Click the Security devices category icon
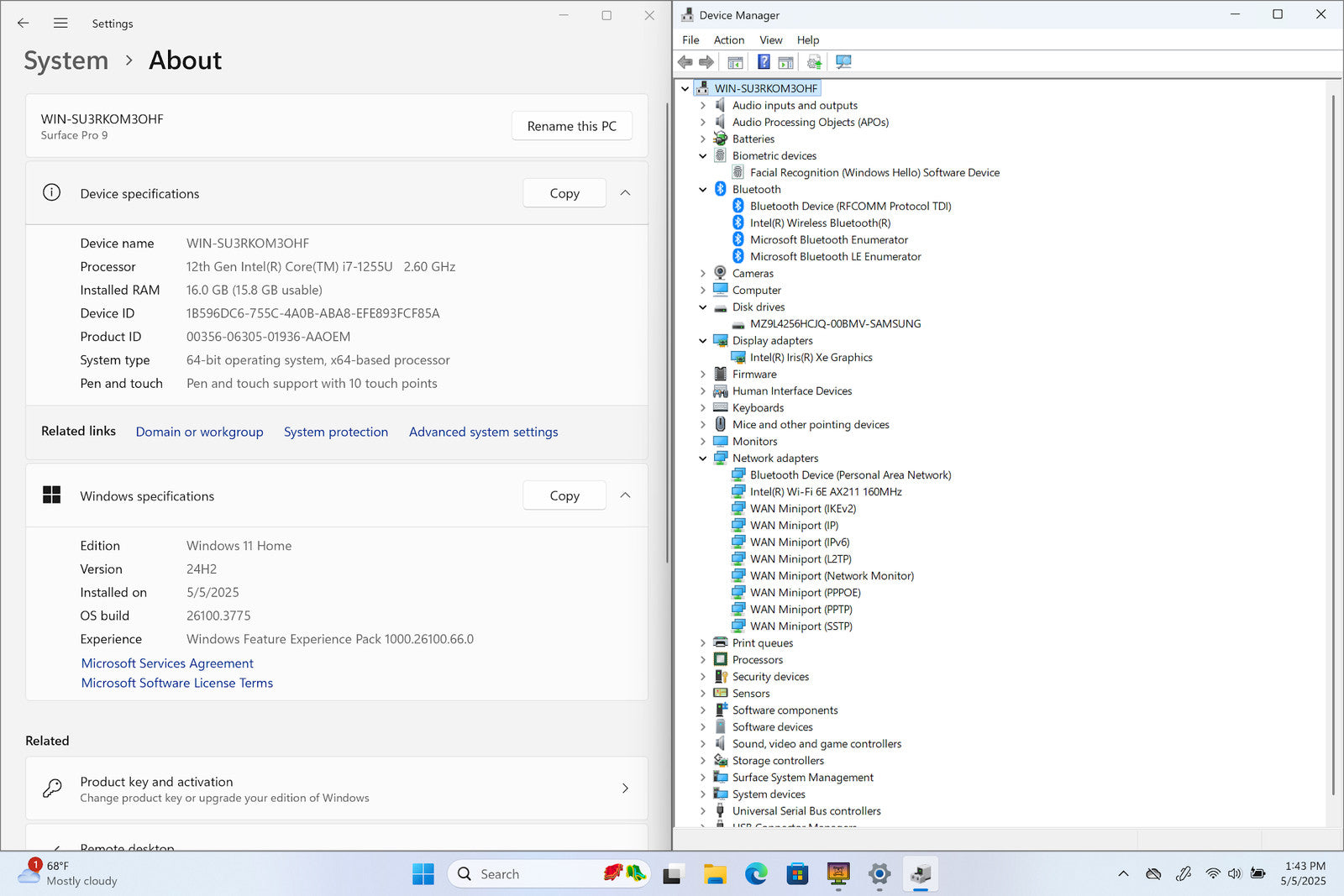Image resolution: width=1344 pixels, height=896 pixels. 720,676
